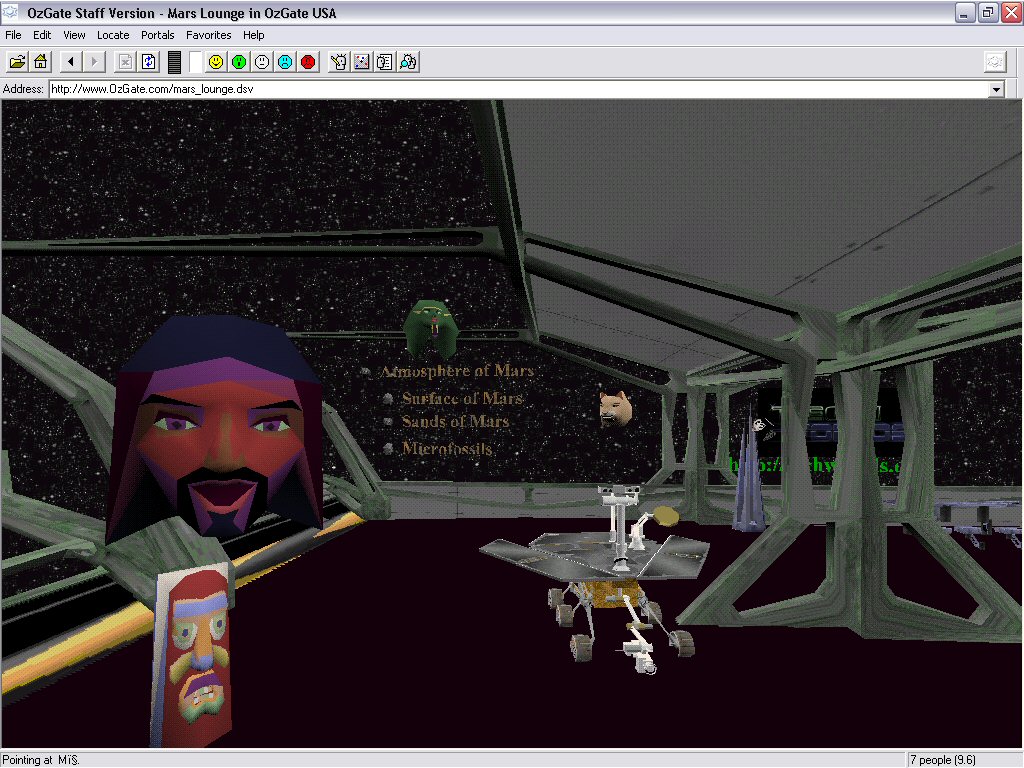Pick the blue sad face emotion
The height and width of the screenshot is (768, 1024).
[x=285, y=62]
